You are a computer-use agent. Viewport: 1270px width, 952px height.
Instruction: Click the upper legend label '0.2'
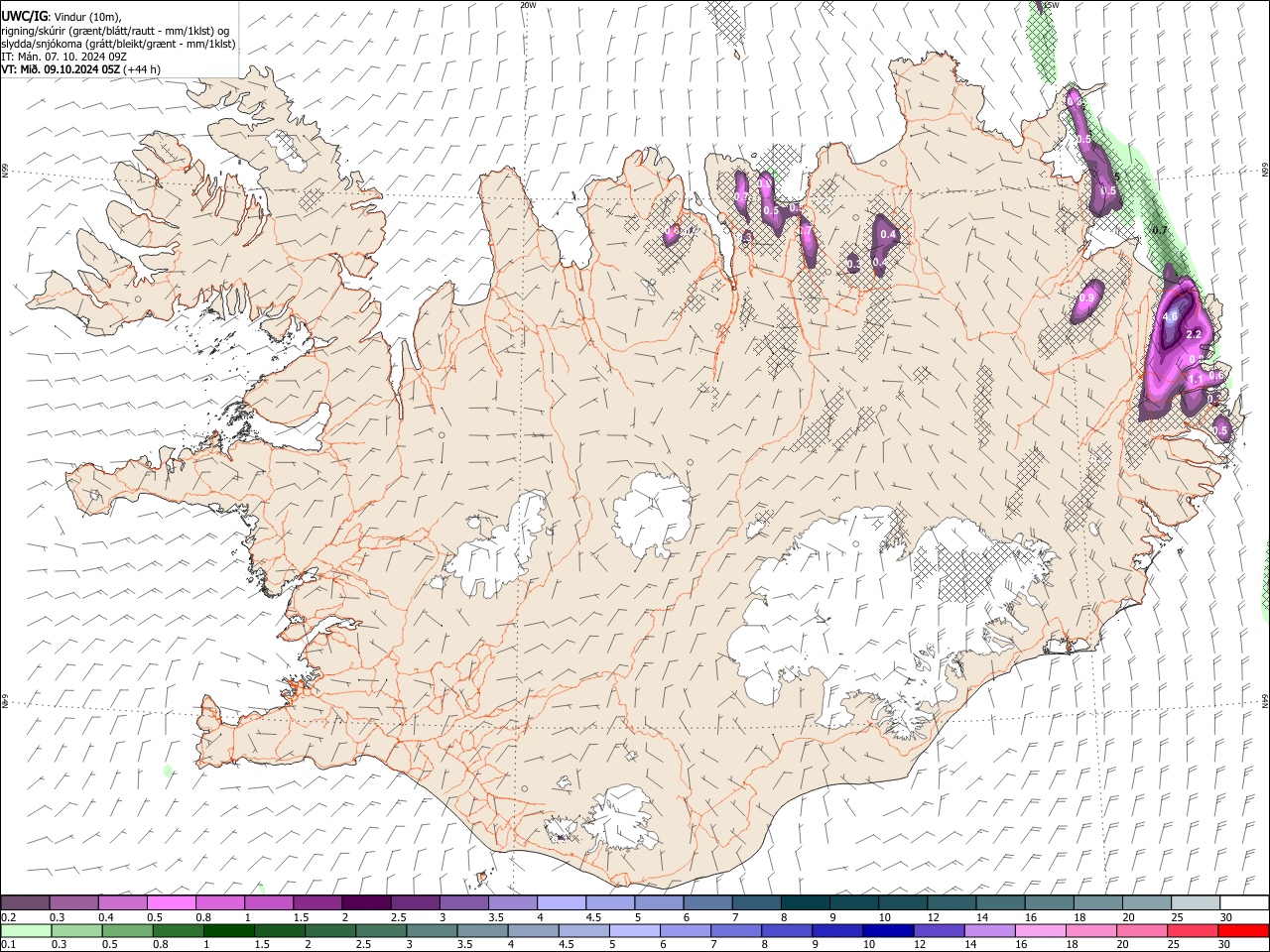point(9,917)
